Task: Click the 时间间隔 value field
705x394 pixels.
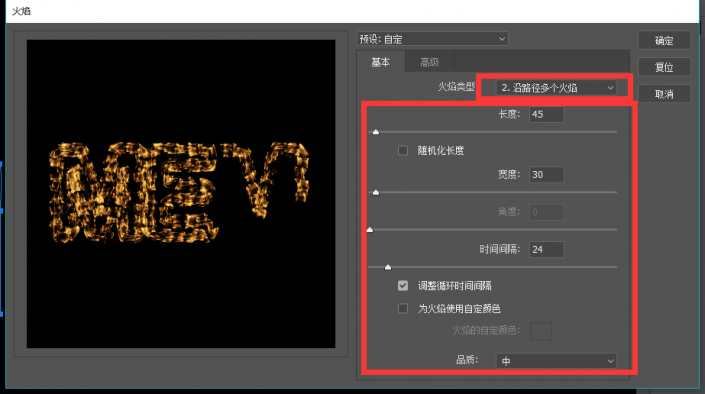Action: 546,249
